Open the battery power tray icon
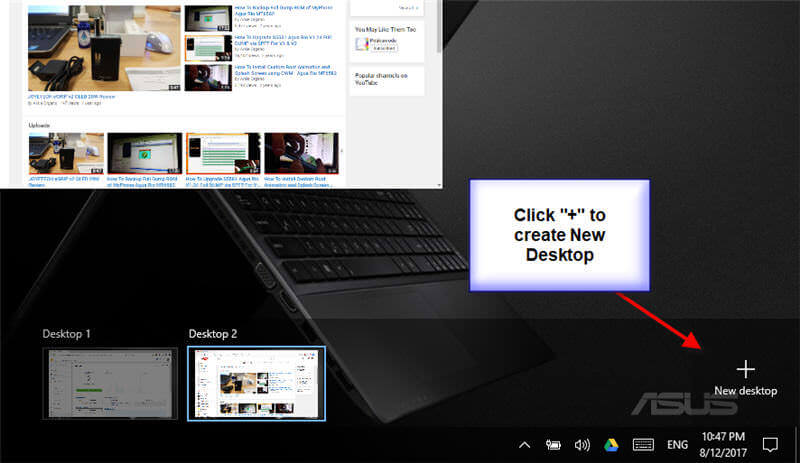Viewport: 800px width, 463px height. pyautogui.click(x=553, y=445)
